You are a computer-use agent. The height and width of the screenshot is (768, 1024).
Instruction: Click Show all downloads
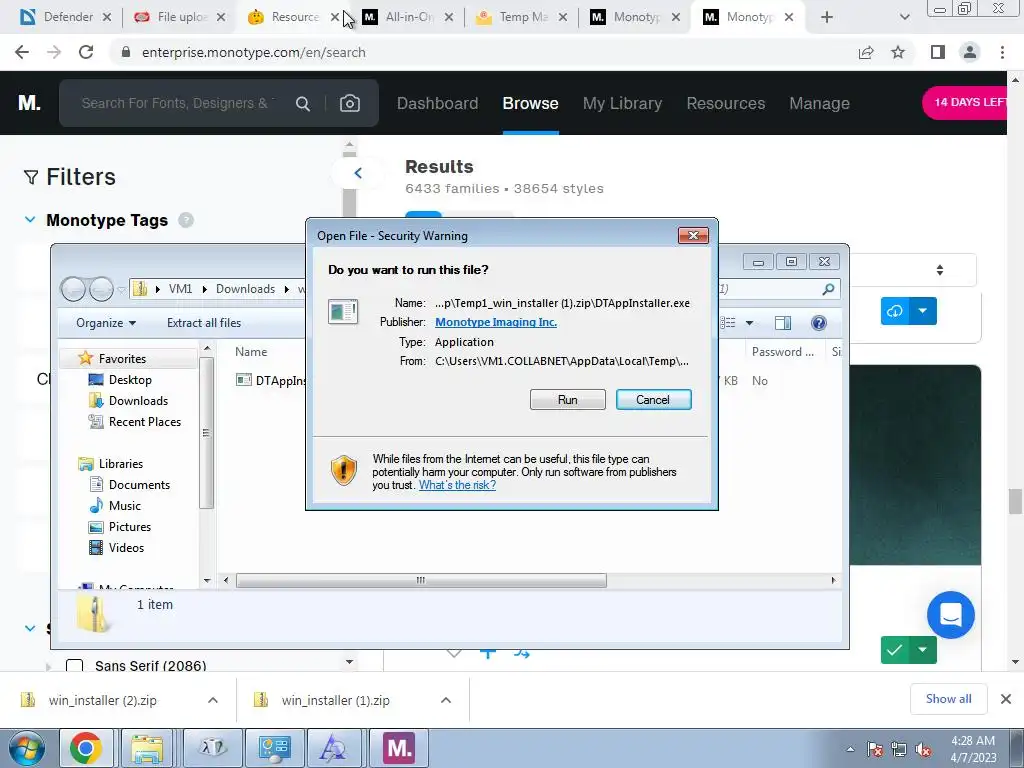948,699
